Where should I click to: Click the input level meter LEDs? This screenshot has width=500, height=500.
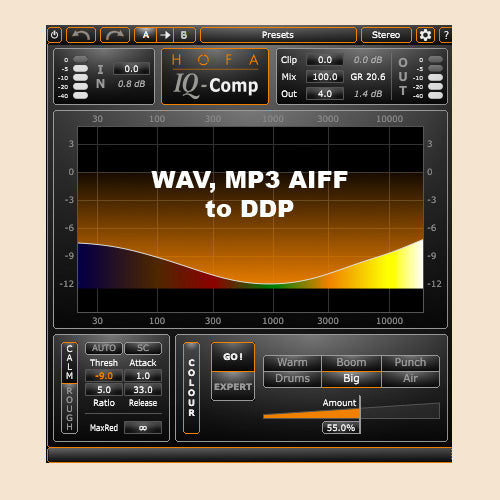coord(80,78)
